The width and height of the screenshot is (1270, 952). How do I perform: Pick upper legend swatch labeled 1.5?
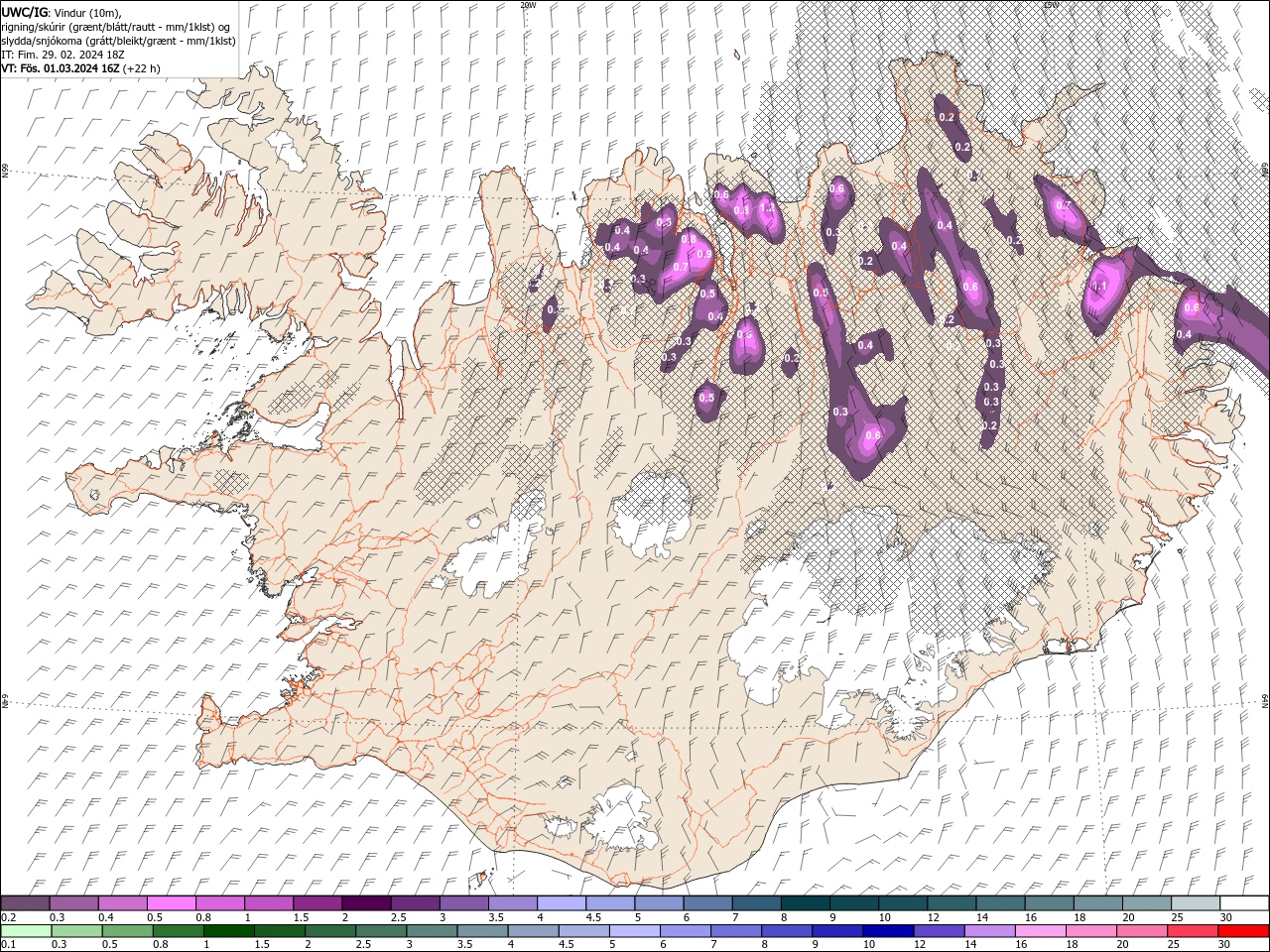(317, 903)
